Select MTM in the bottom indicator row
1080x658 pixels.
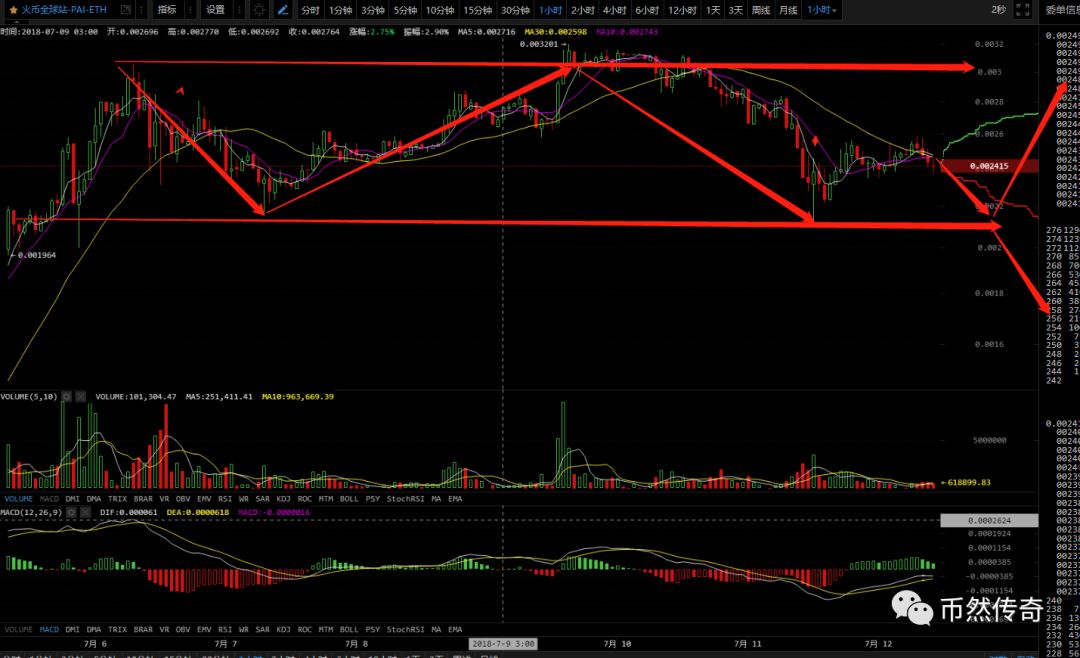(326, 630)
